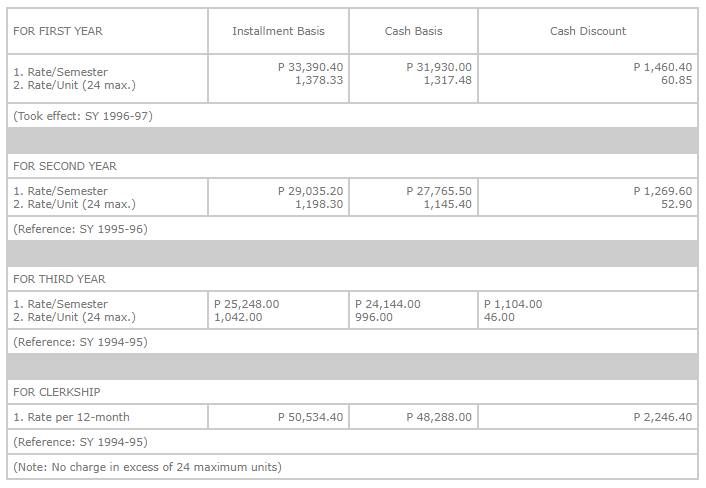706x488 pixels.
Task: Click the "Reference: SY 1995-96" note
Action: point(80,229)
